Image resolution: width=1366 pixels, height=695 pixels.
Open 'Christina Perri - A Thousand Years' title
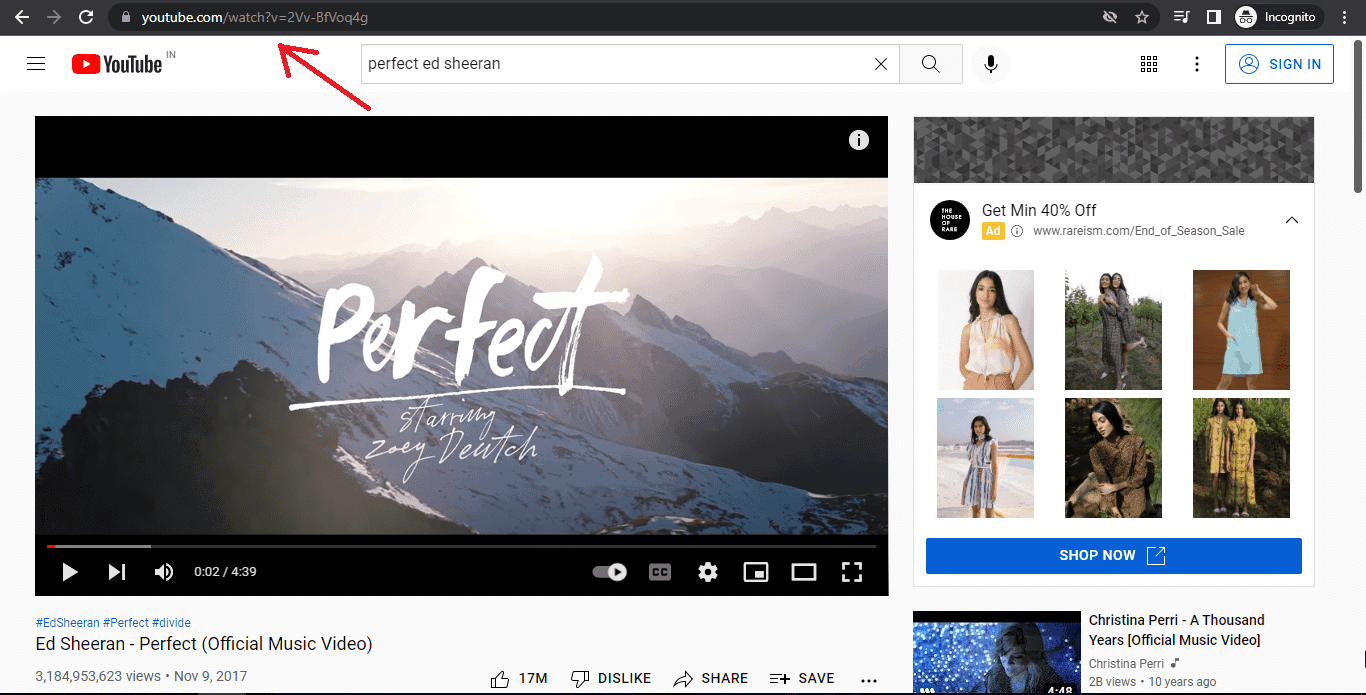click(1177, 630)
